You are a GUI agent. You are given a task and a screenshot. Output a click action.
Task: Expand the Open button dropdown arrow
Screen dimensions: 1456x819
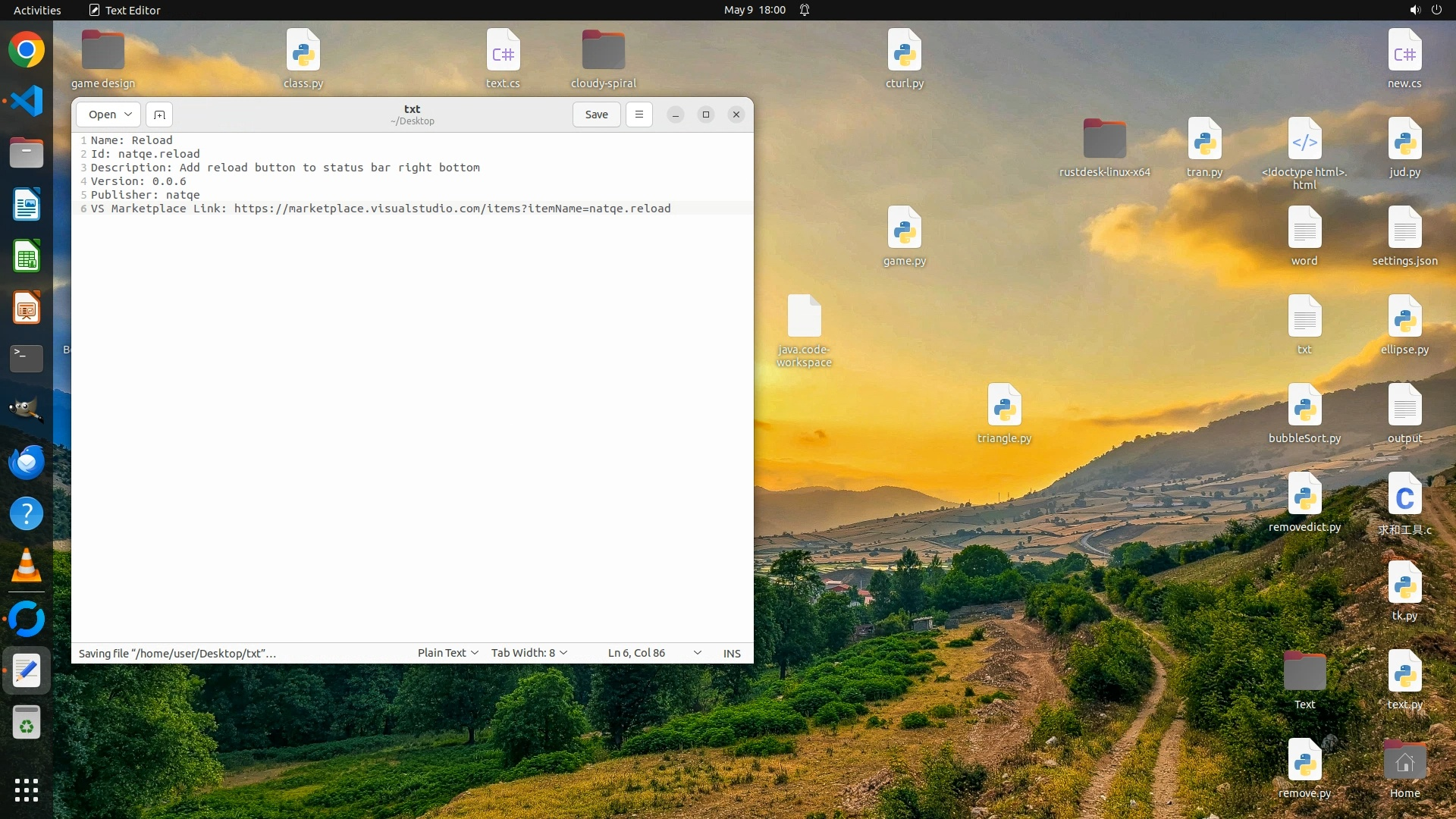point(128,115)
